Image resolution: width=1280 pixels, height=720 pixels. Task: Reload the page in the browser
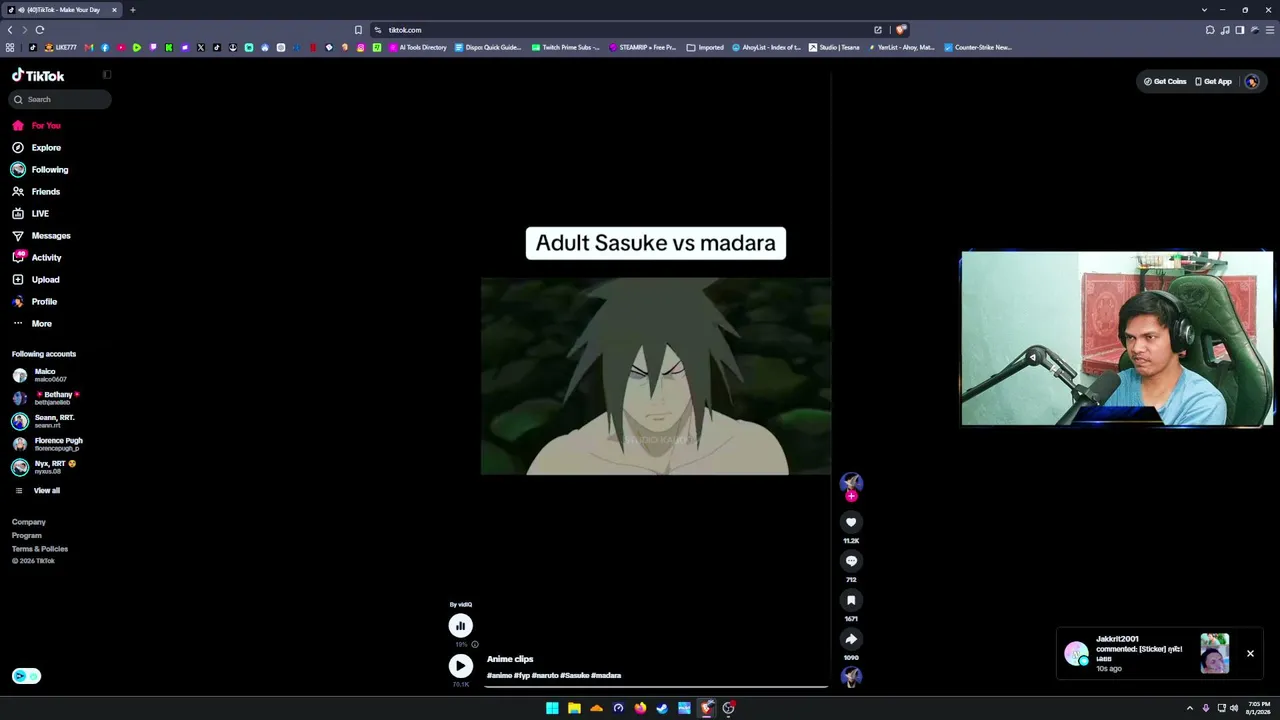(40, 30)
